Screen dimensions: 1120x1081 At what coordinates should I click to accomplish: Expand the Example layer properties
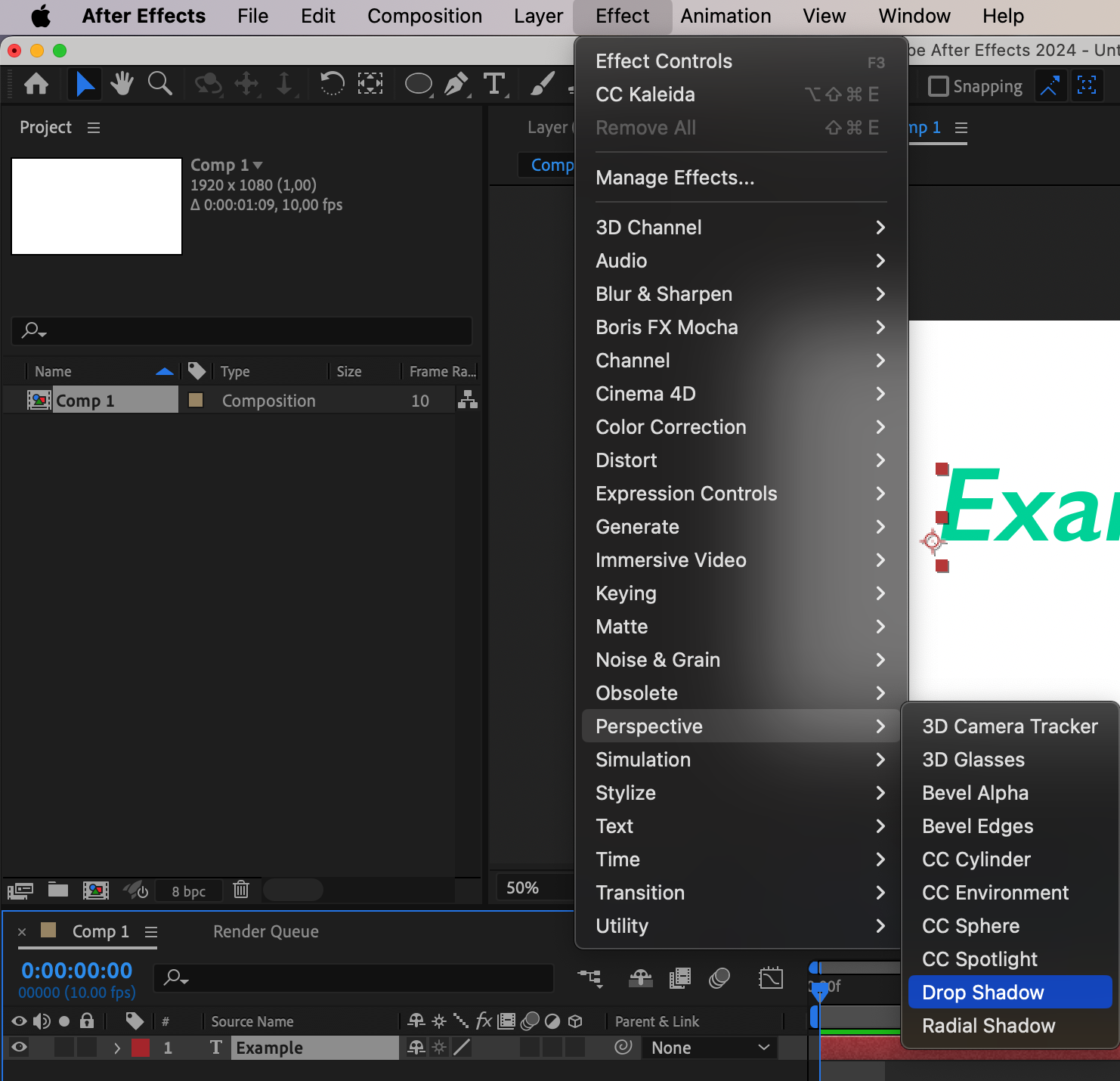(x=117, y=1048)
